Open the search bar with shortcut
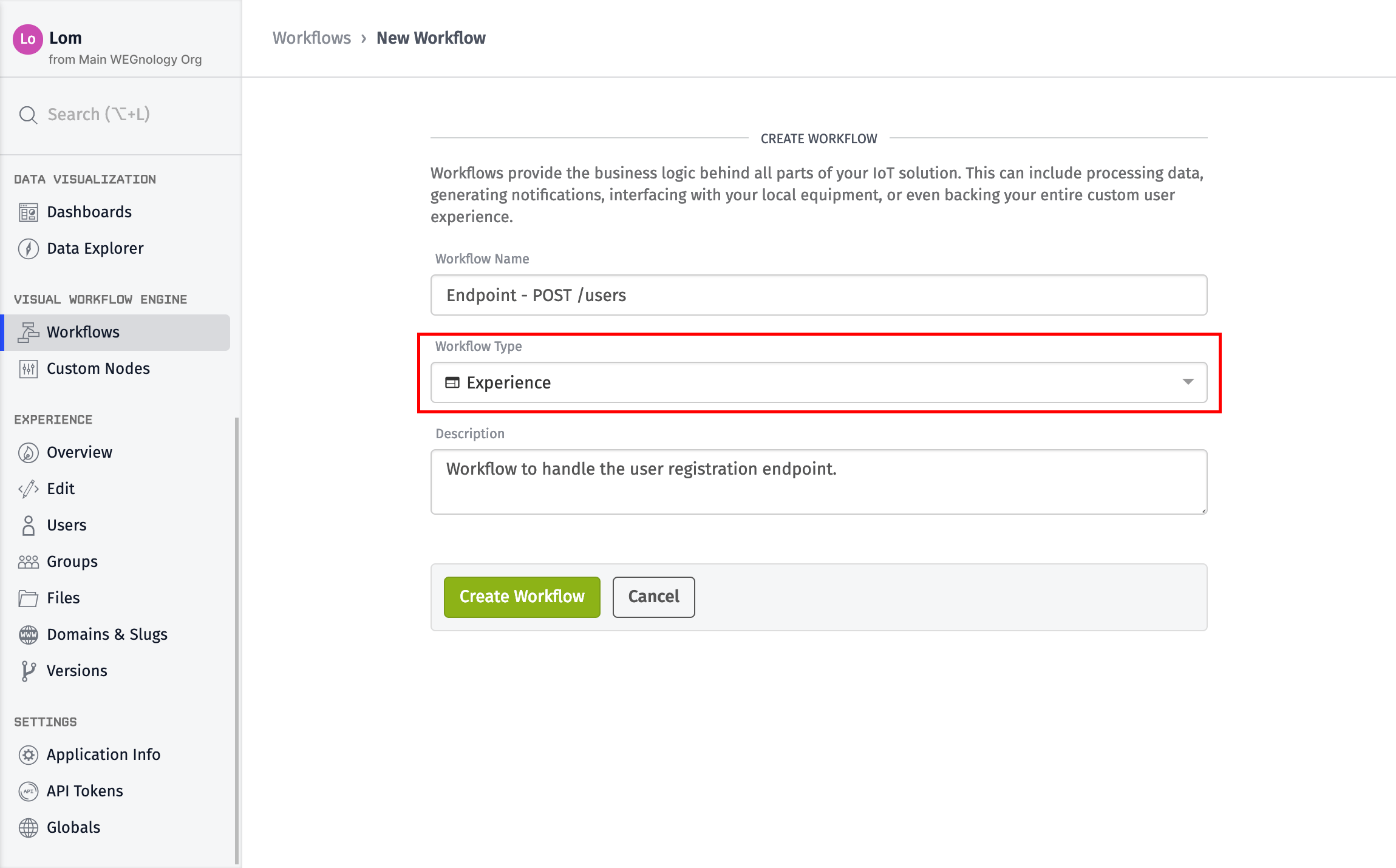 (120, 114)
